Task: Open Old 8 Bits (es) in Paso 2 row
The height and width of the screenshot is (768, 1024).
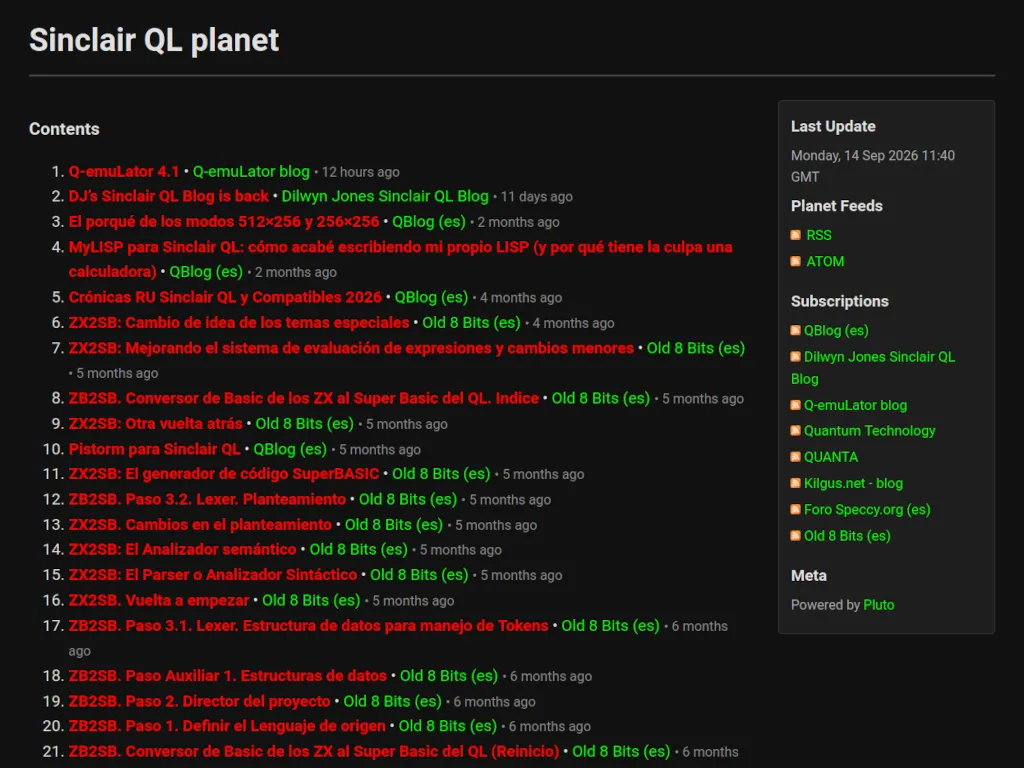Action: coord(392,701)
